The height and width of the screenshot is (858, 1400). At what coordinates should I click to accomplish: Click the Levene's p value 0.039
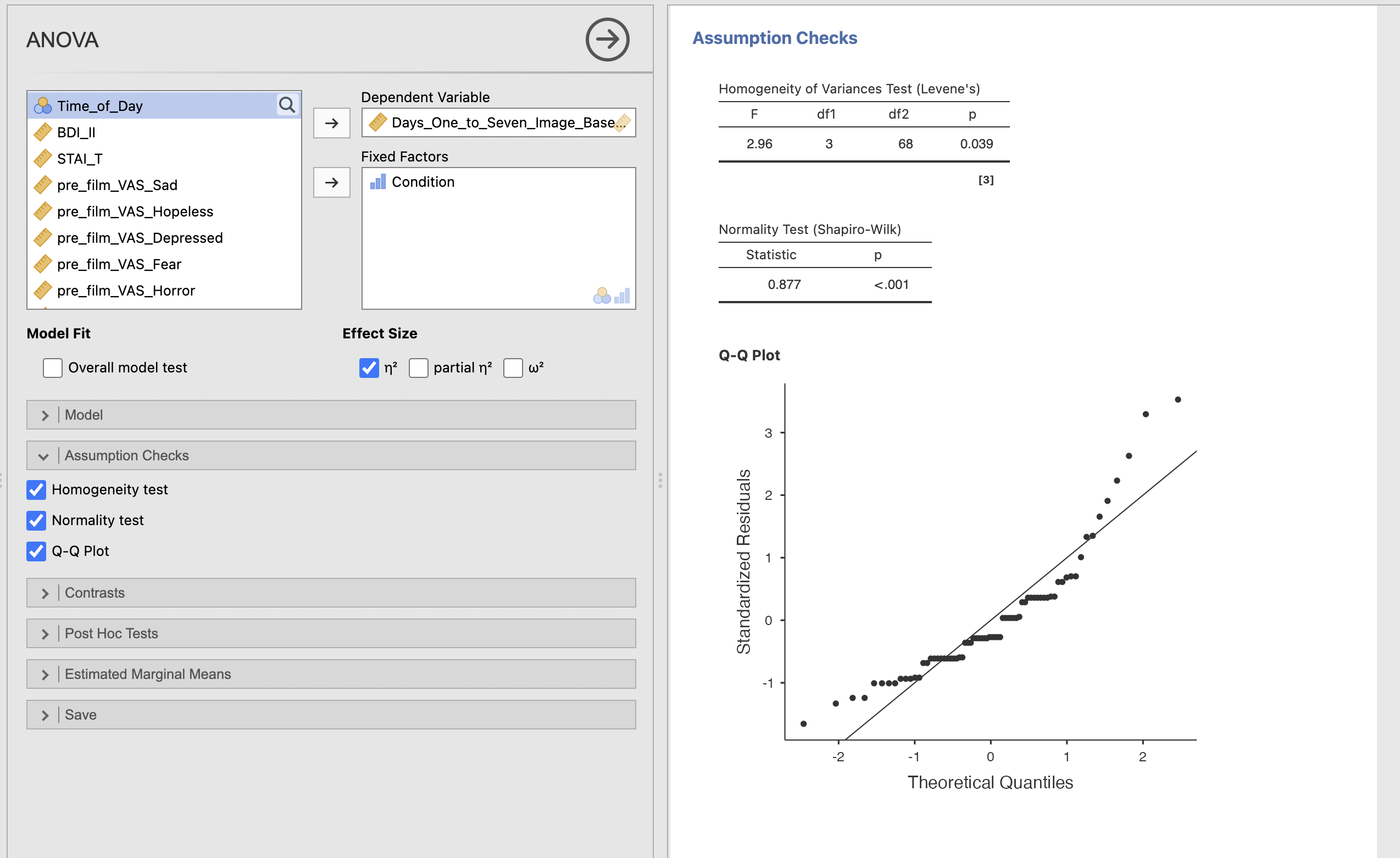(976, 144)
